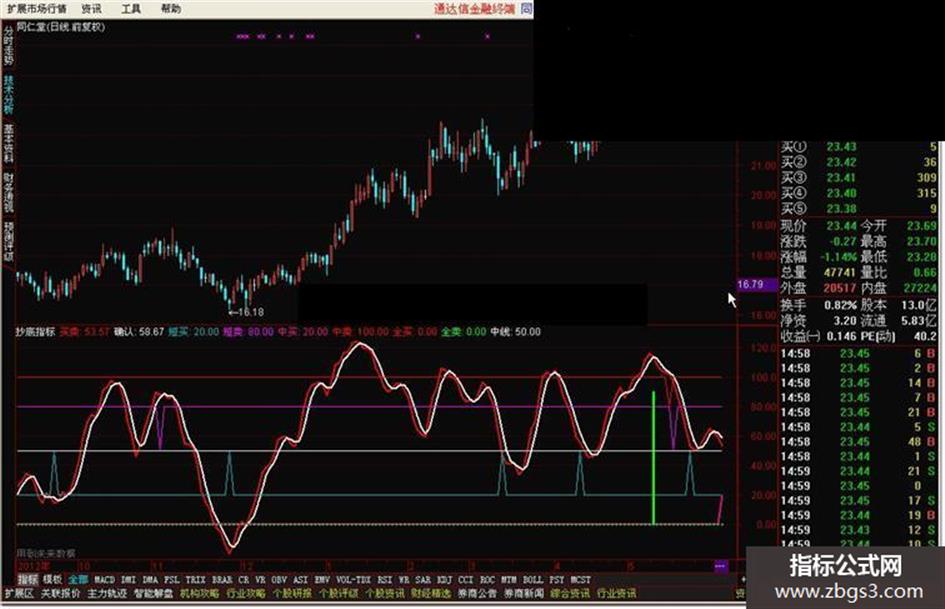Switch indicator to SAR
This screenshot has height=609, width=945.
point(423,579)
